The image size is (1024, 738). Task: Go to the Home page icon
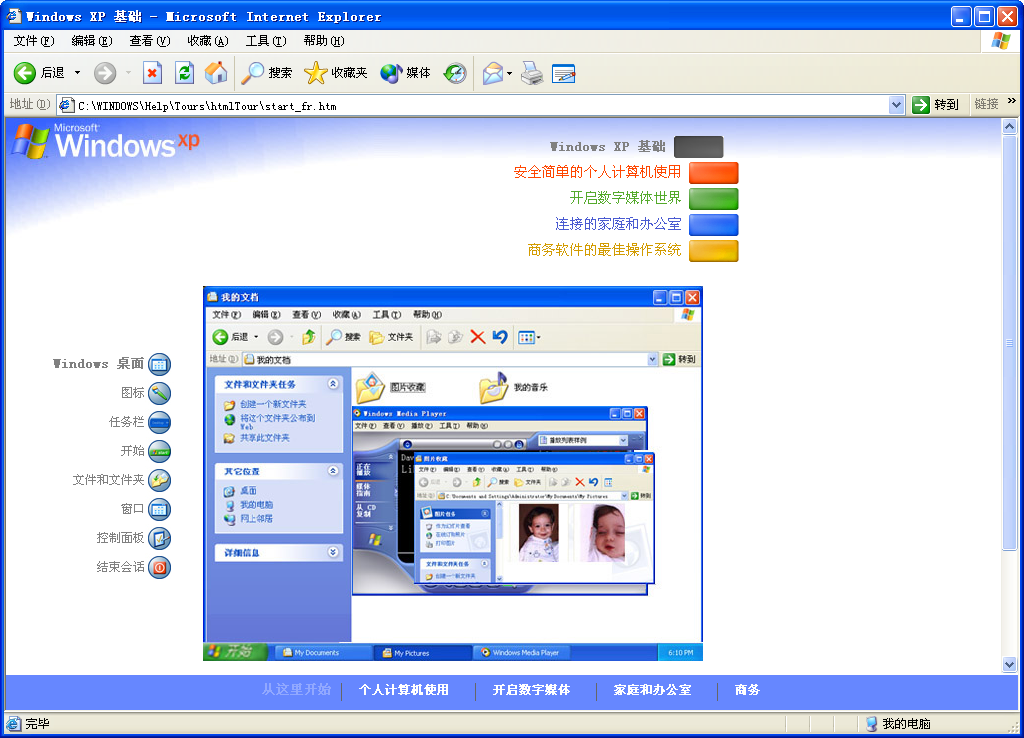pos(216,73)
